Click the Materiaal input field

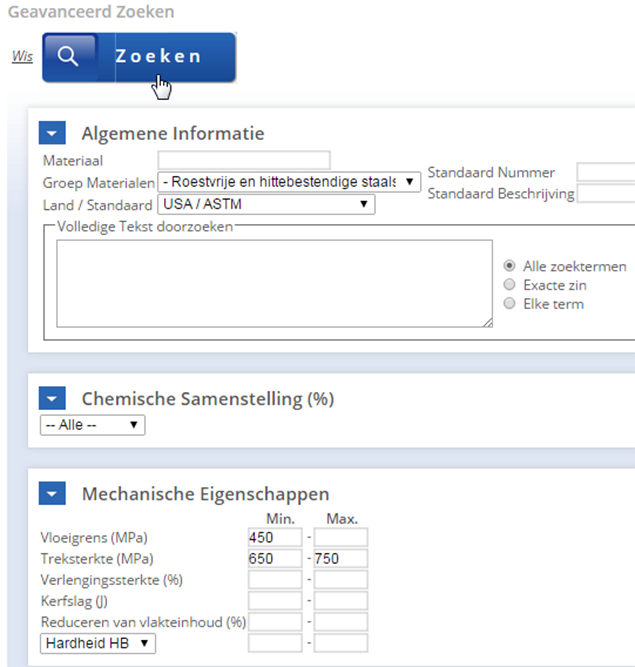244,160
